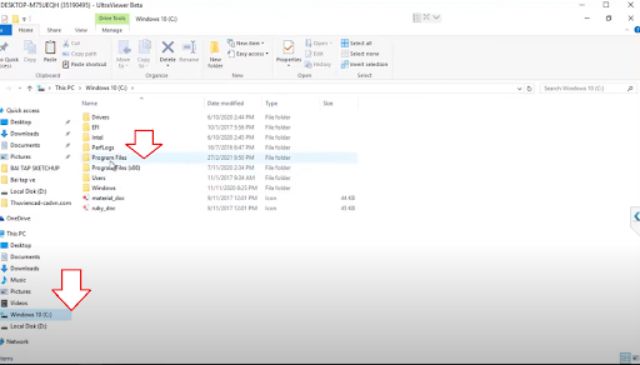This screenshot has height=365, width=640.
Task: Click This PC in the address breadcrumb
Action: [64, 88]
